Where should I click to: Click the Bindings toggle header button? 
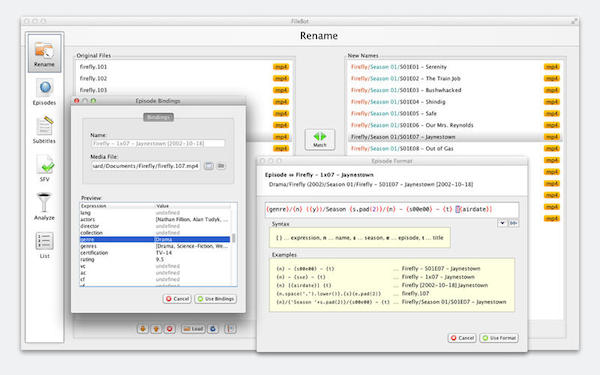click(158, 117)
